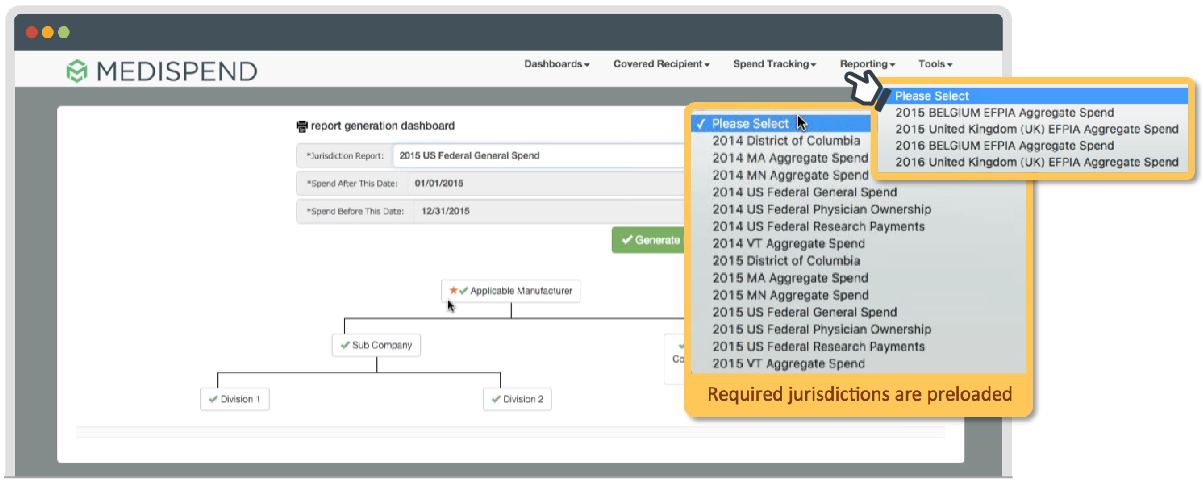Image resolution: width=1203 pixels, height=482 pixels.
Task: Open the Covered Recipient menu
Action: click(x=661, y=64)
